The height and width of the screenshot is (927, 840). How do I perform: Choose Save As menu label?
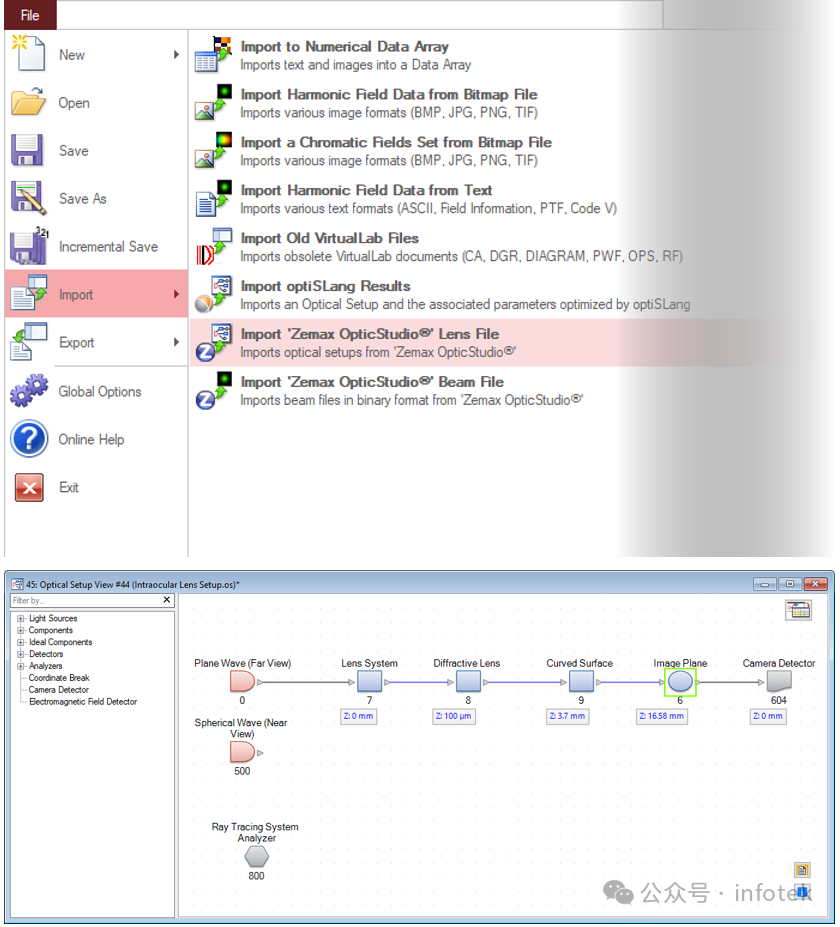click(83, 199)
